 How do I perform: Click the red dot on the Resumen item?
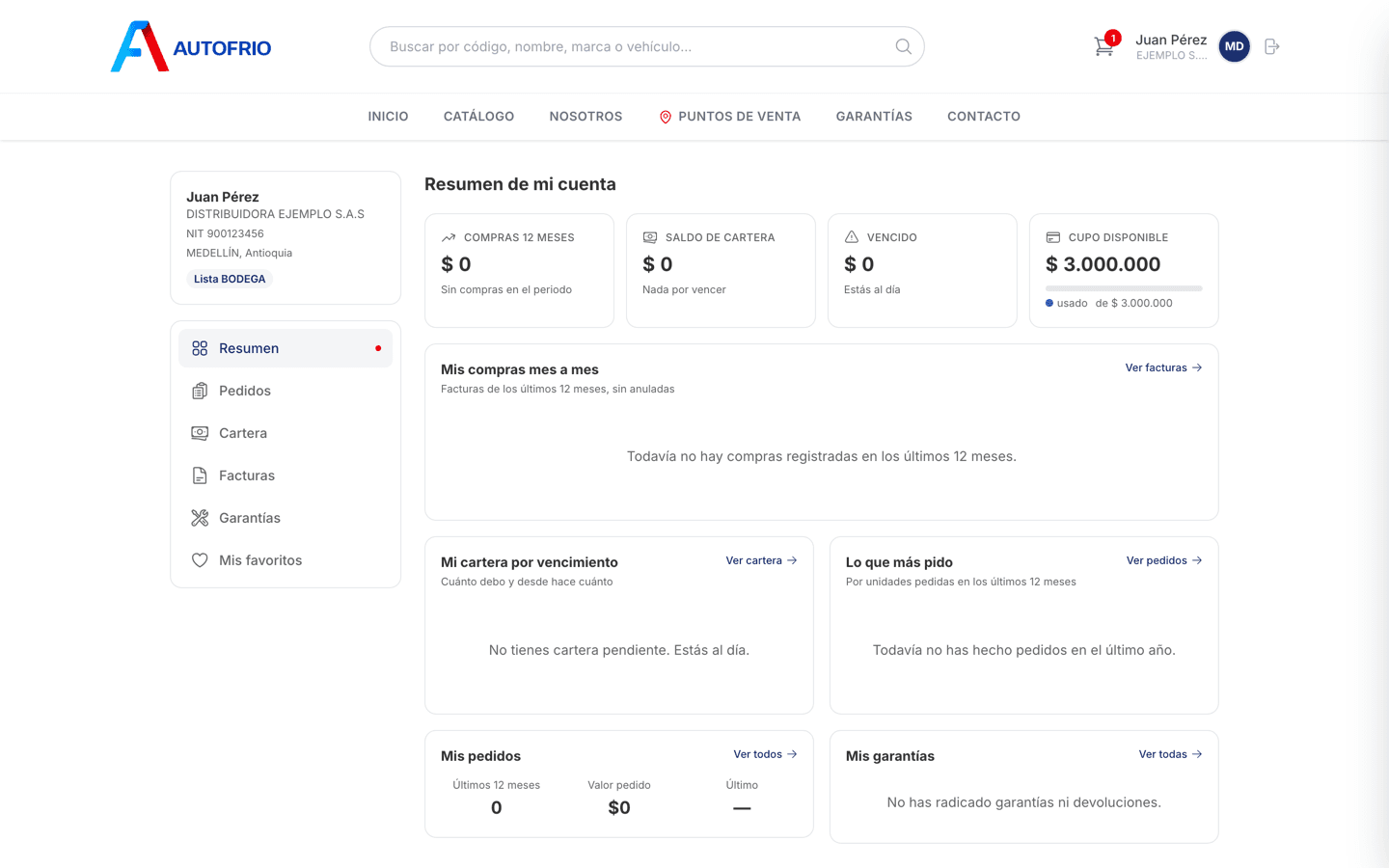tap(378, 348)
